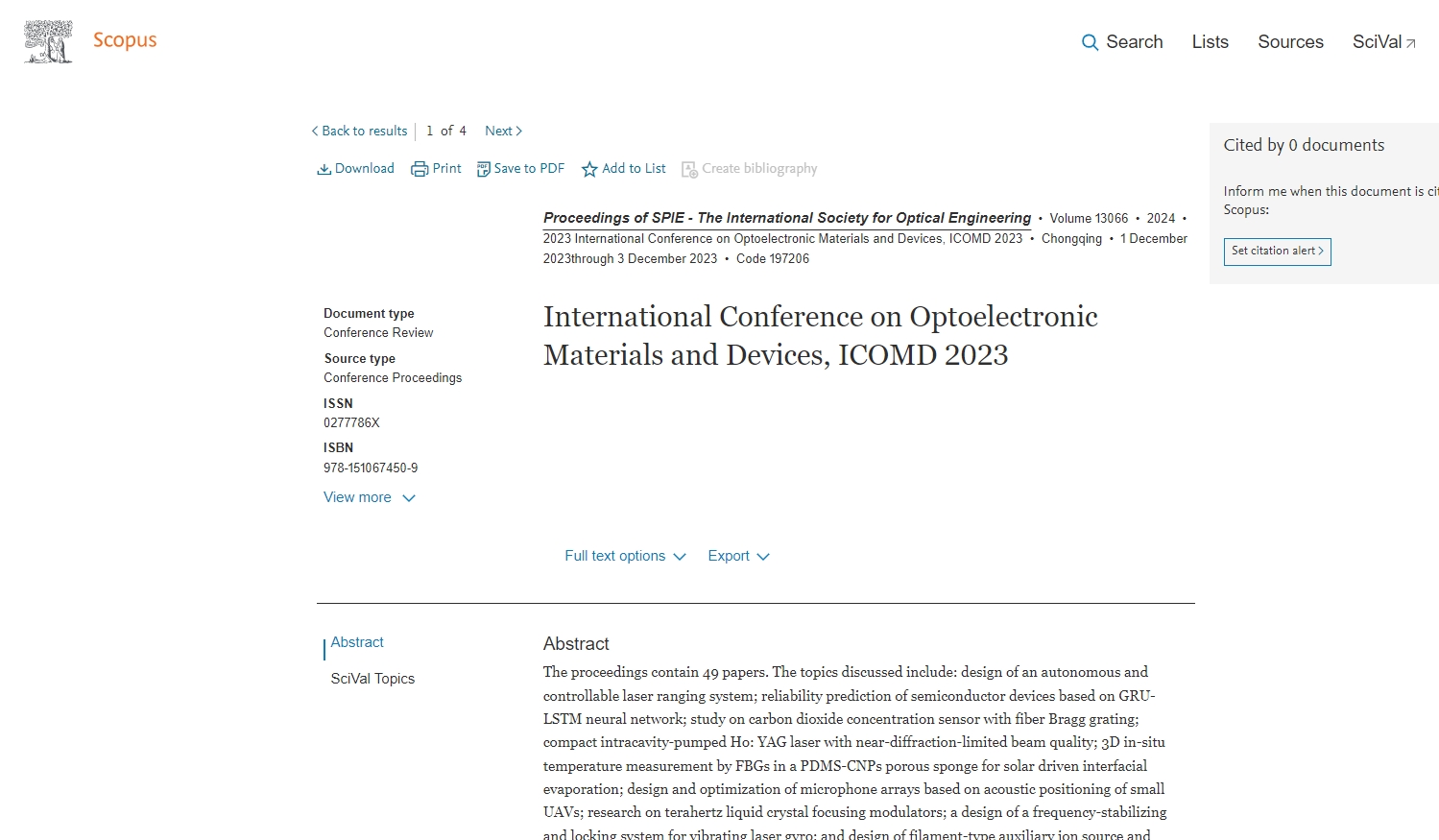Click Set citation alert button
The height and width of the screenshot is (840, 1439).
coord(1277,252)
